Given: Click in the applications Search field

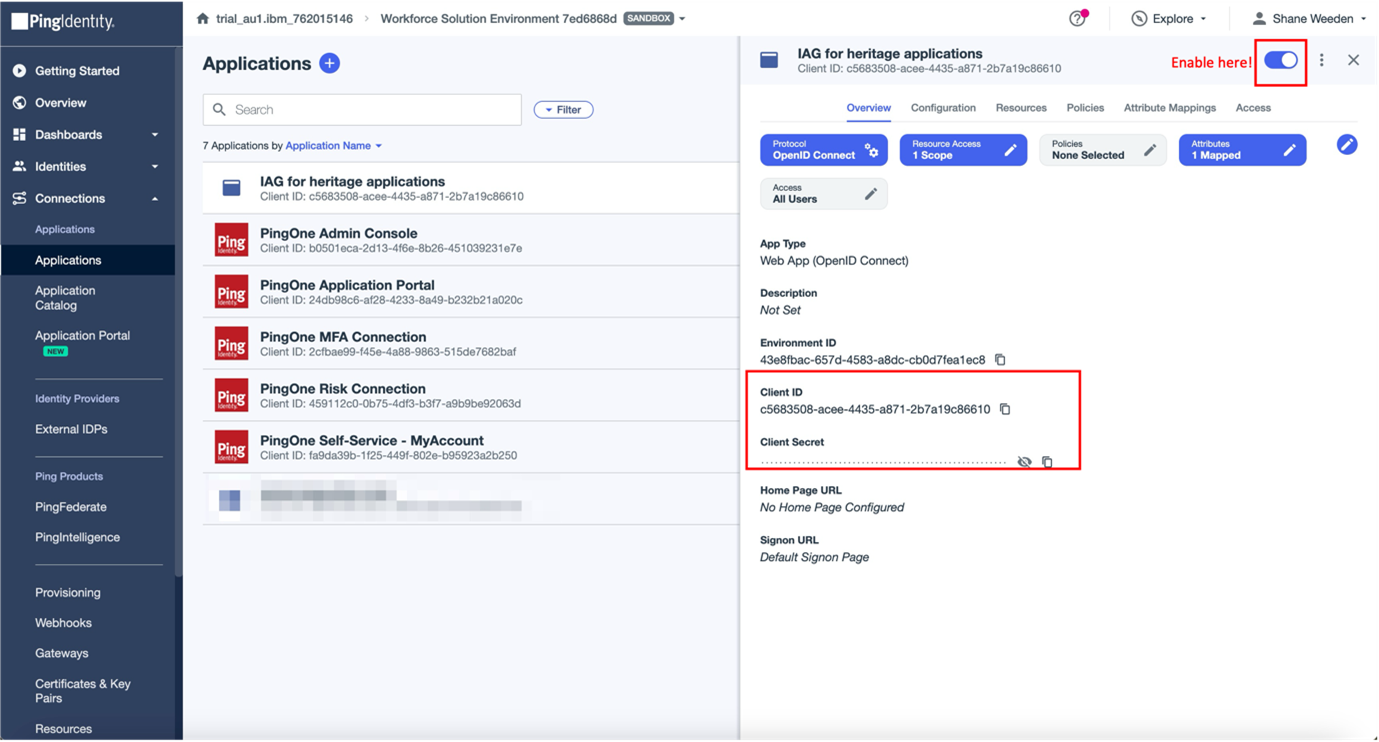Looking at the screenshot, I should point(362,110).
